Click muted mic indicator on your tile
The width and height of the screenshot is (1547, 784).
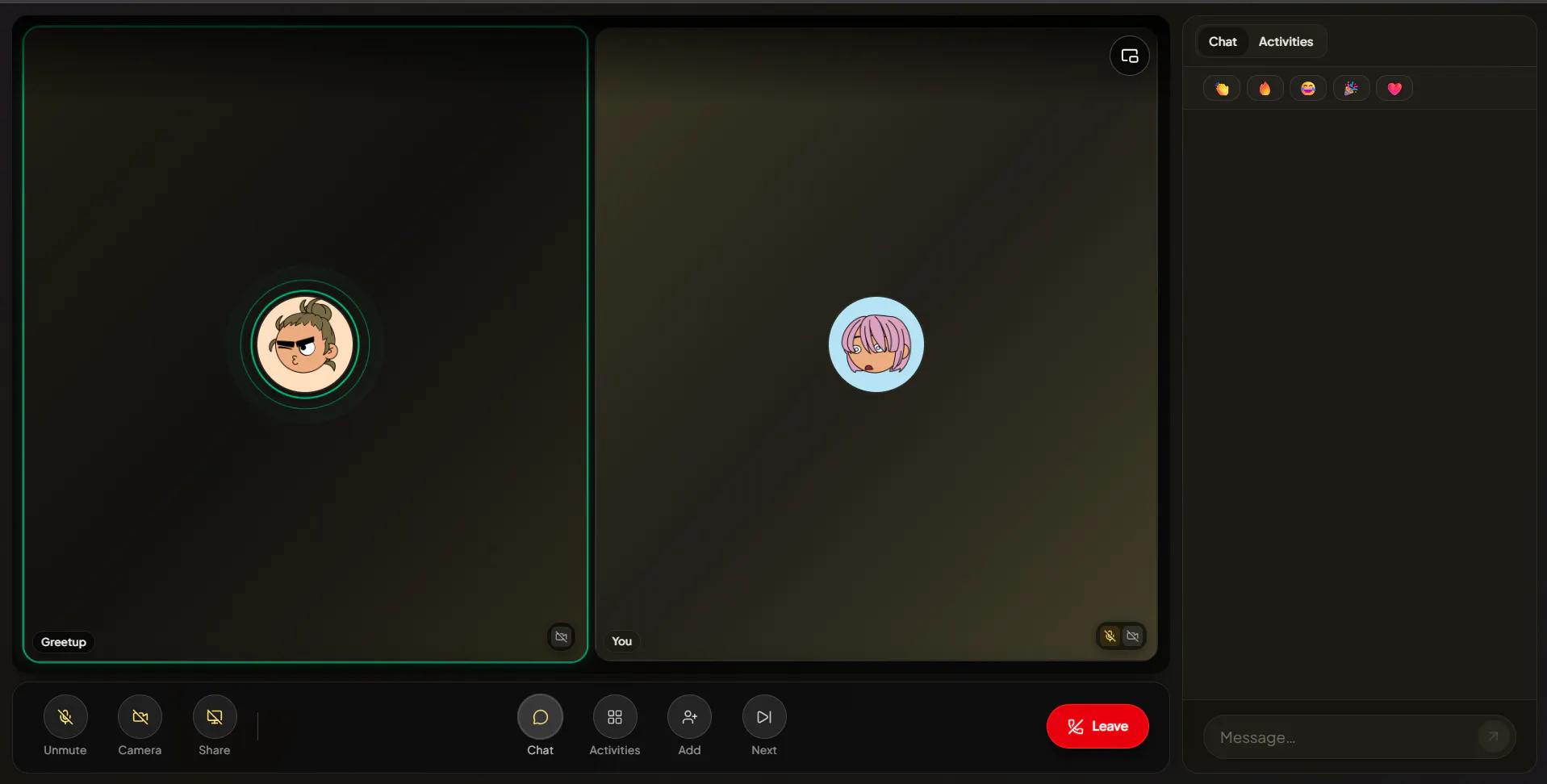pos(1110,636)
